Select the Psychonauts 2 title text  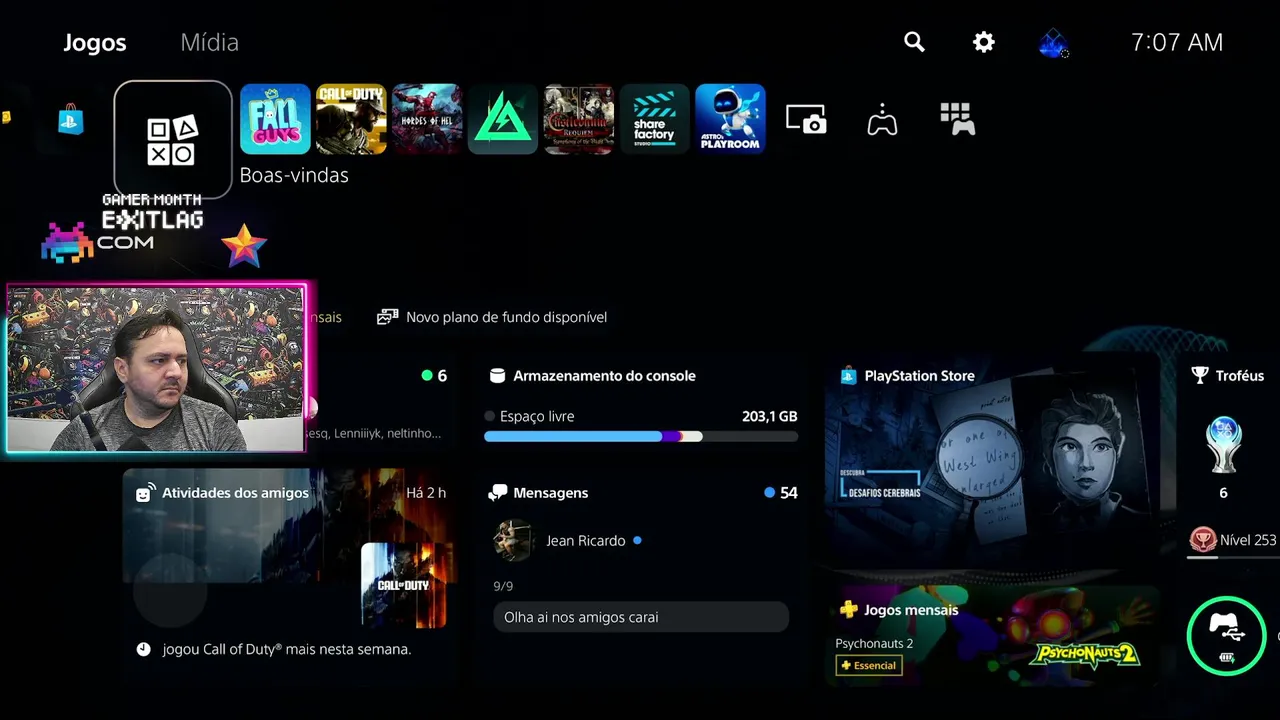coord(874,643)
